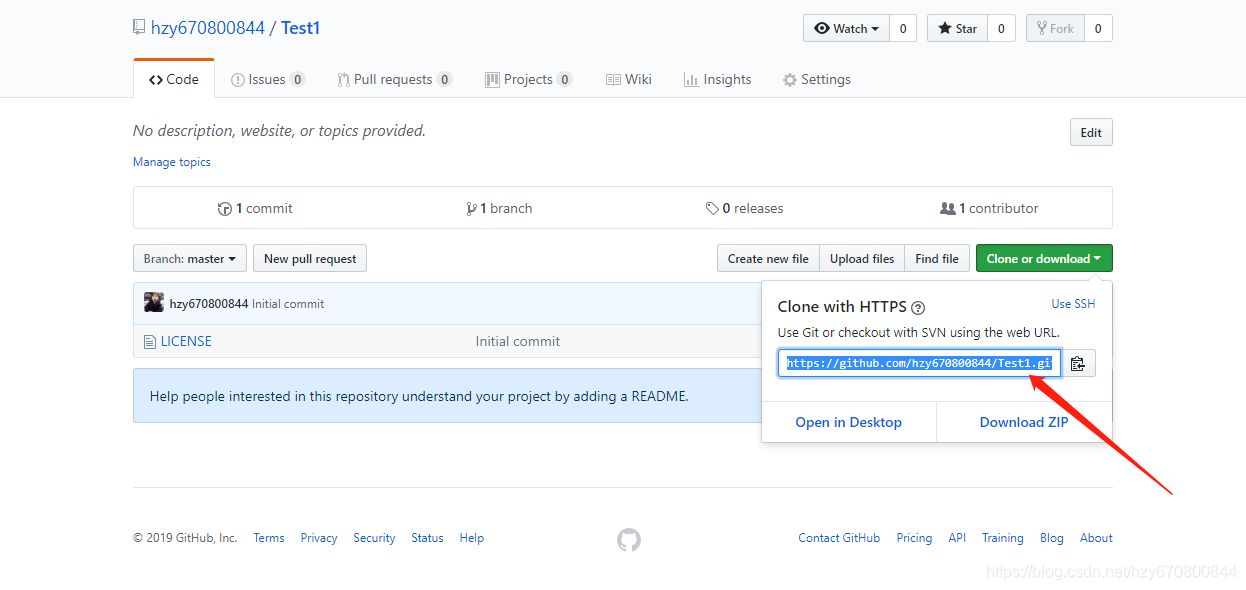Open the hzy670800844 owner profile link
This screenshot has height=590, width=1246.
pos(207,28)
